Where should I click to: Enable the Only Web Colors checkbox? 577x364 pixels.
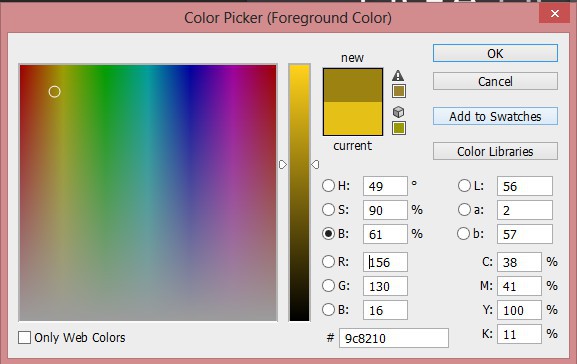24,338
